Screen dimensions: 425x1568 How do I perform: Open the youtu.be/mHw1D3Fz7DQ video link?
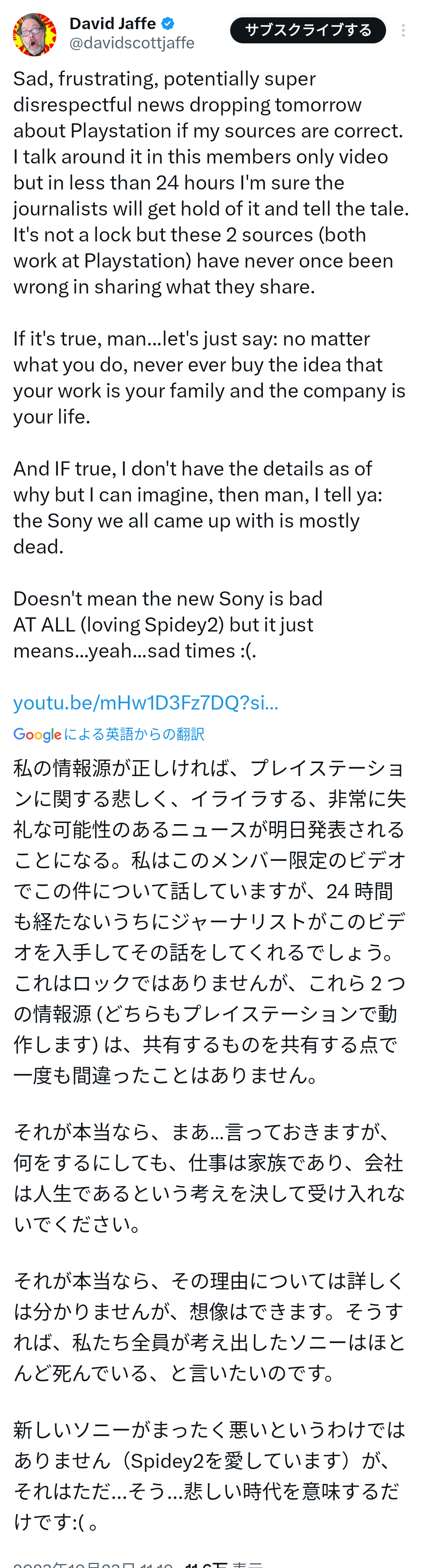[x=146, y=702]
